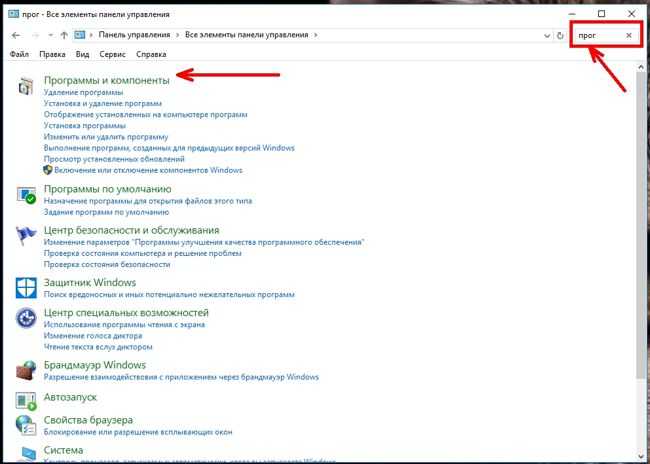Viewport: 650px width, 464px height.
Task: Open the Файл menu
Action: 19,54
